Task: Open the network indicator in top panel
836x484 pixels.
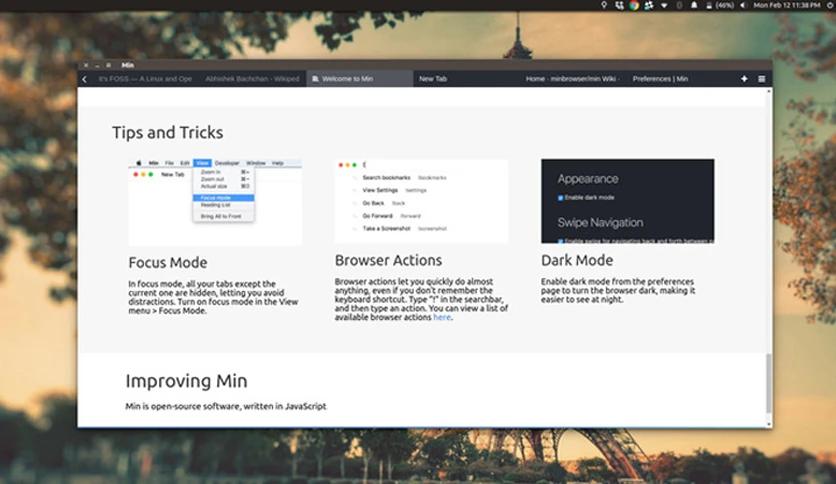Action: pos(664,5)
